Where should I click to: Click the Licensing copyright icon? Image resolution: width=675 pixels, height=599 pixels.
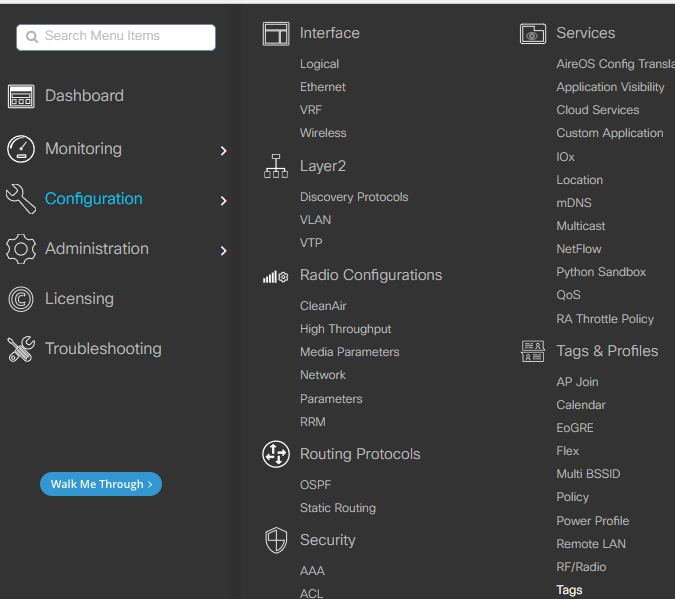click(21, 299)
